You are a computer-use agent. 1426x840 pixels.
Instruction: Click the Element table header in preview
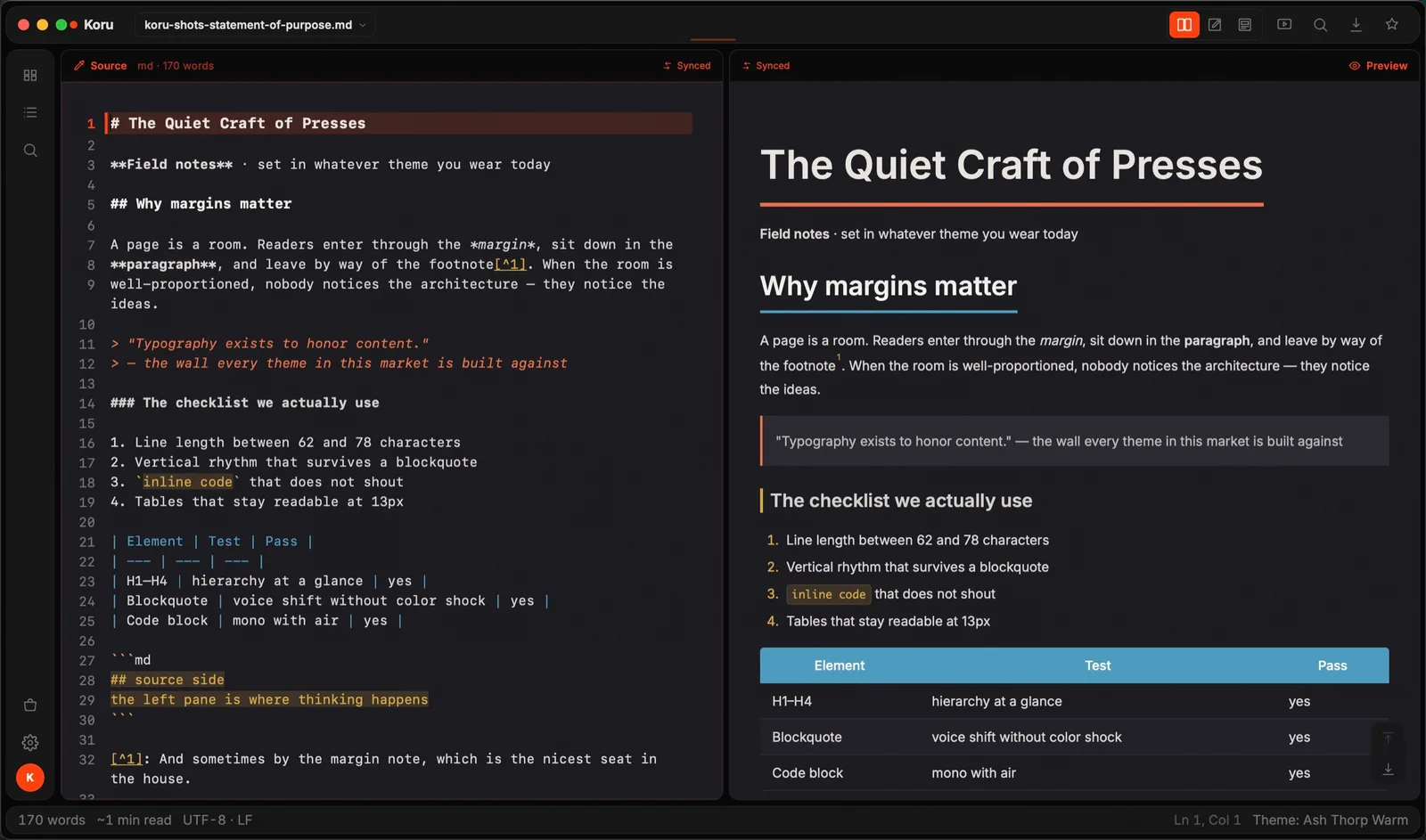point(839,665)
